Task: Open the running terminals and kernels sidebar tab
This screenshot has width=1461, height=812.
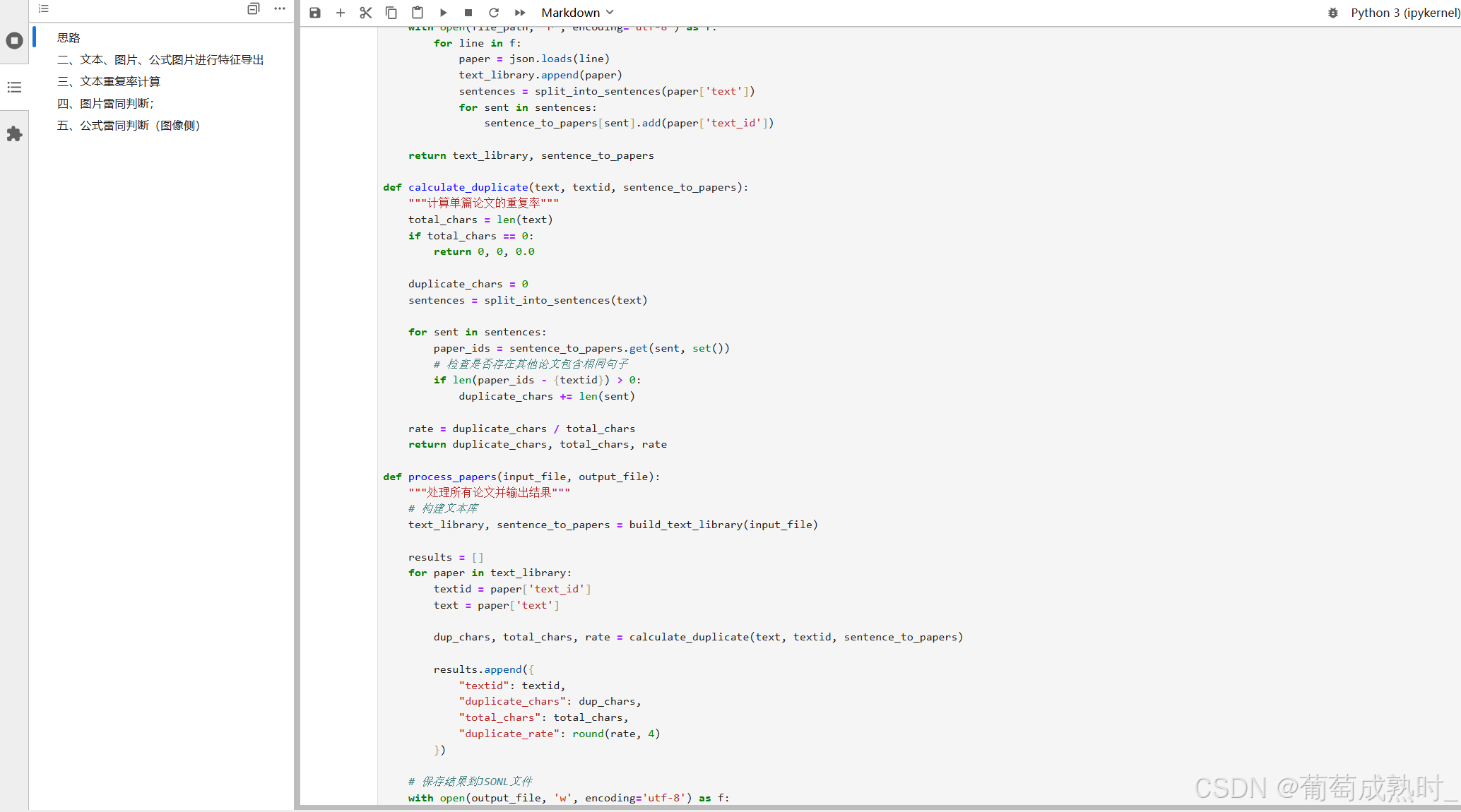Action: [x=14, y=41]
